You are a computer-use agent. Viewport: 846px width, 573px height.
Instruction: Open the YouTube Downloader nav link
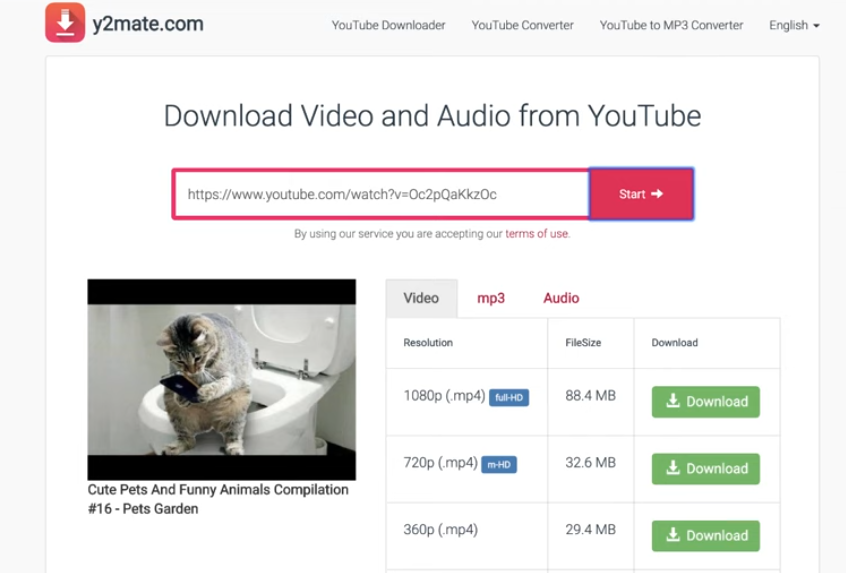click(388, 25)
